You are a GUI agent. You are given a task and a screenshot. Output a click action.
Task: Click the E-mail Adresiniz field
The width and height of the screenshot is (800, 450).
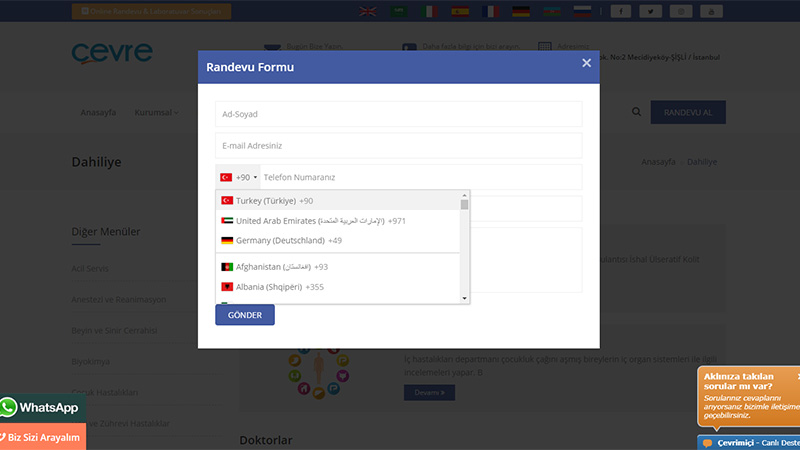point(398,145)
